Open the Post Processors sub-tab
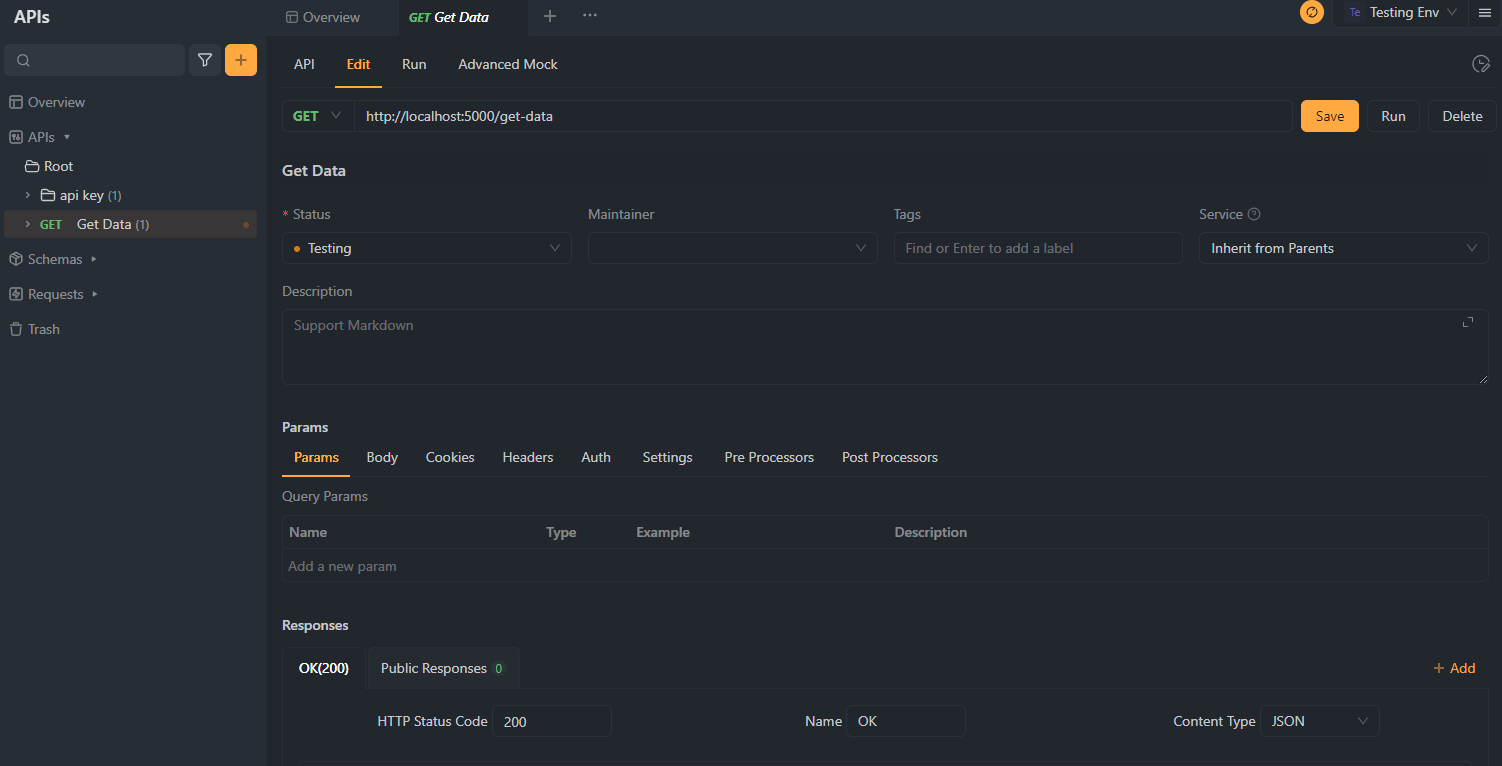Screen dimensions: 1502x766 (x=890, y=457)
